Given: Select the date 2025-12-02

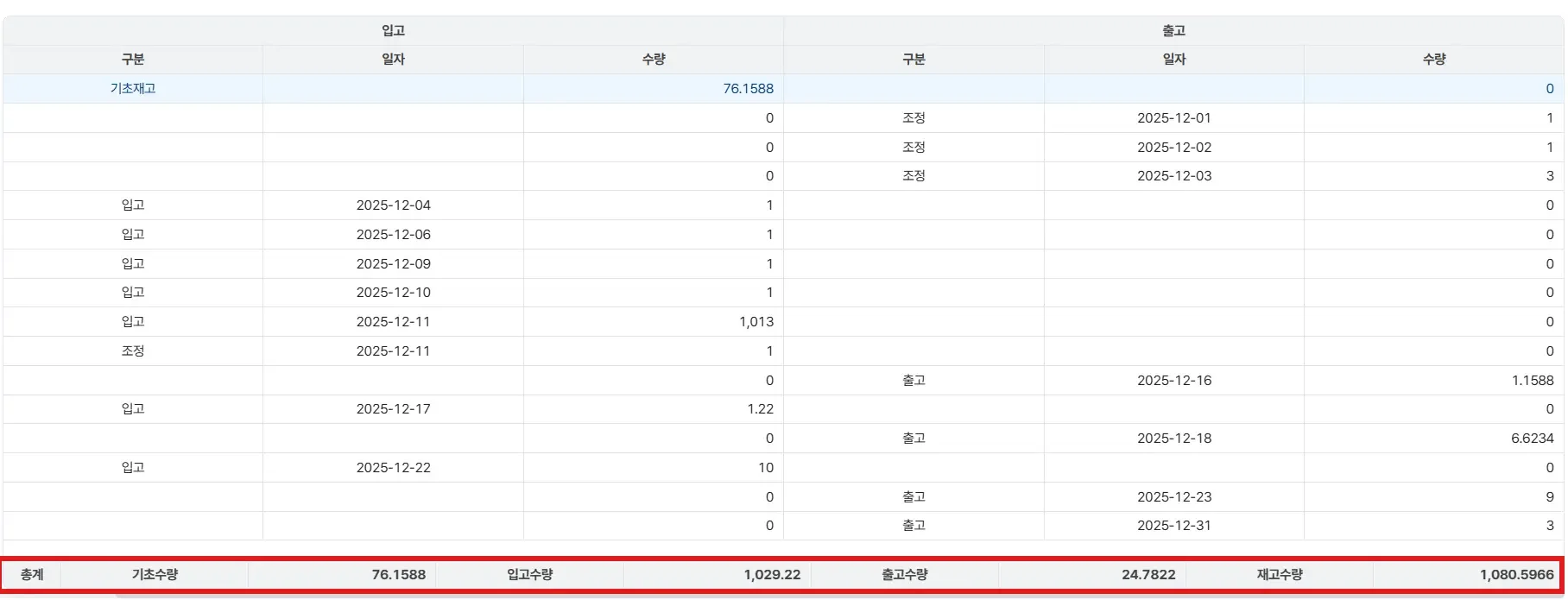Looking at the screenshot, I should pyautogui.click(x=1174, y=148).
